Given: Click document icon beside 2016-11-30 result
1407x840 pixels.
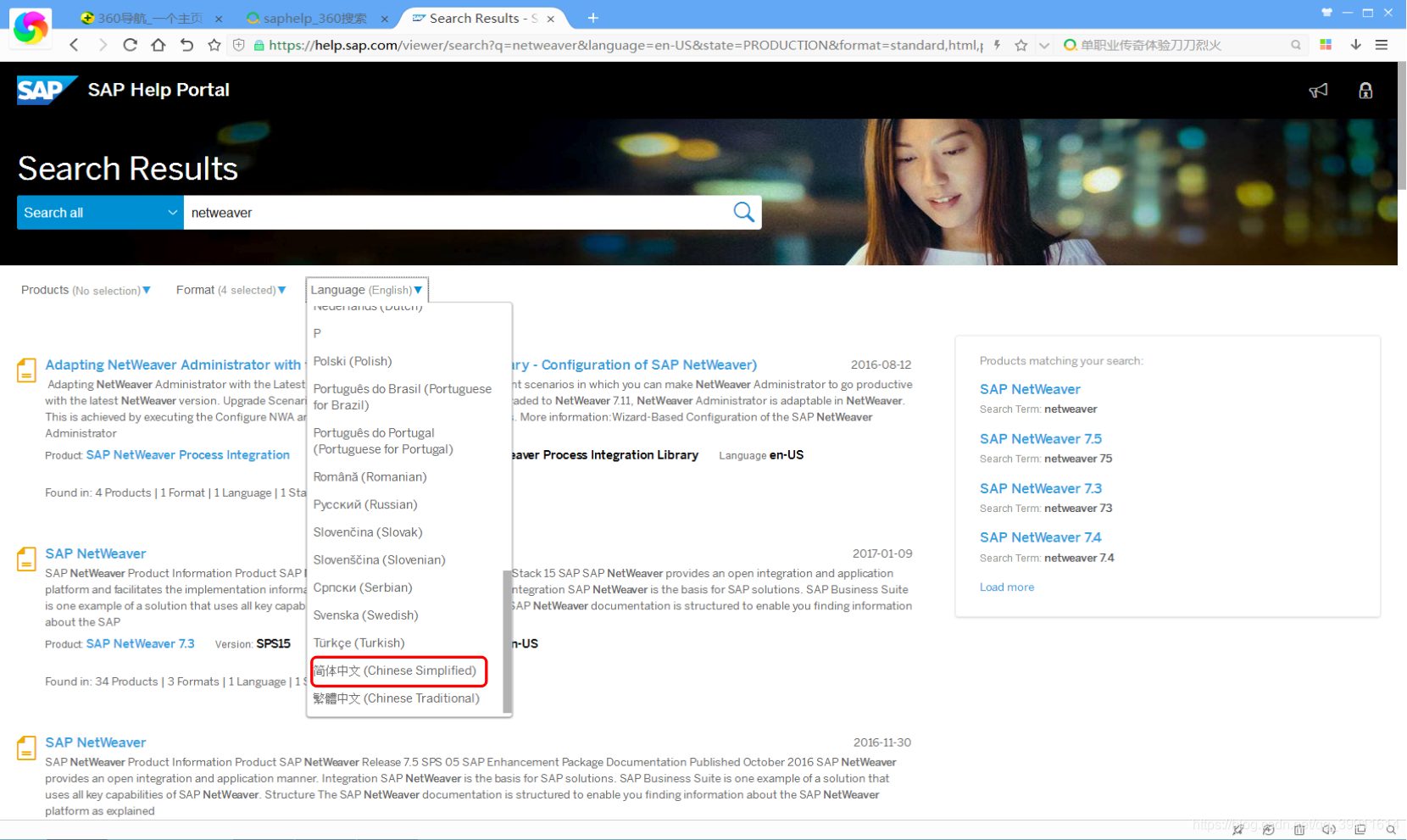Looking at the screenshot, I should 26,748.
